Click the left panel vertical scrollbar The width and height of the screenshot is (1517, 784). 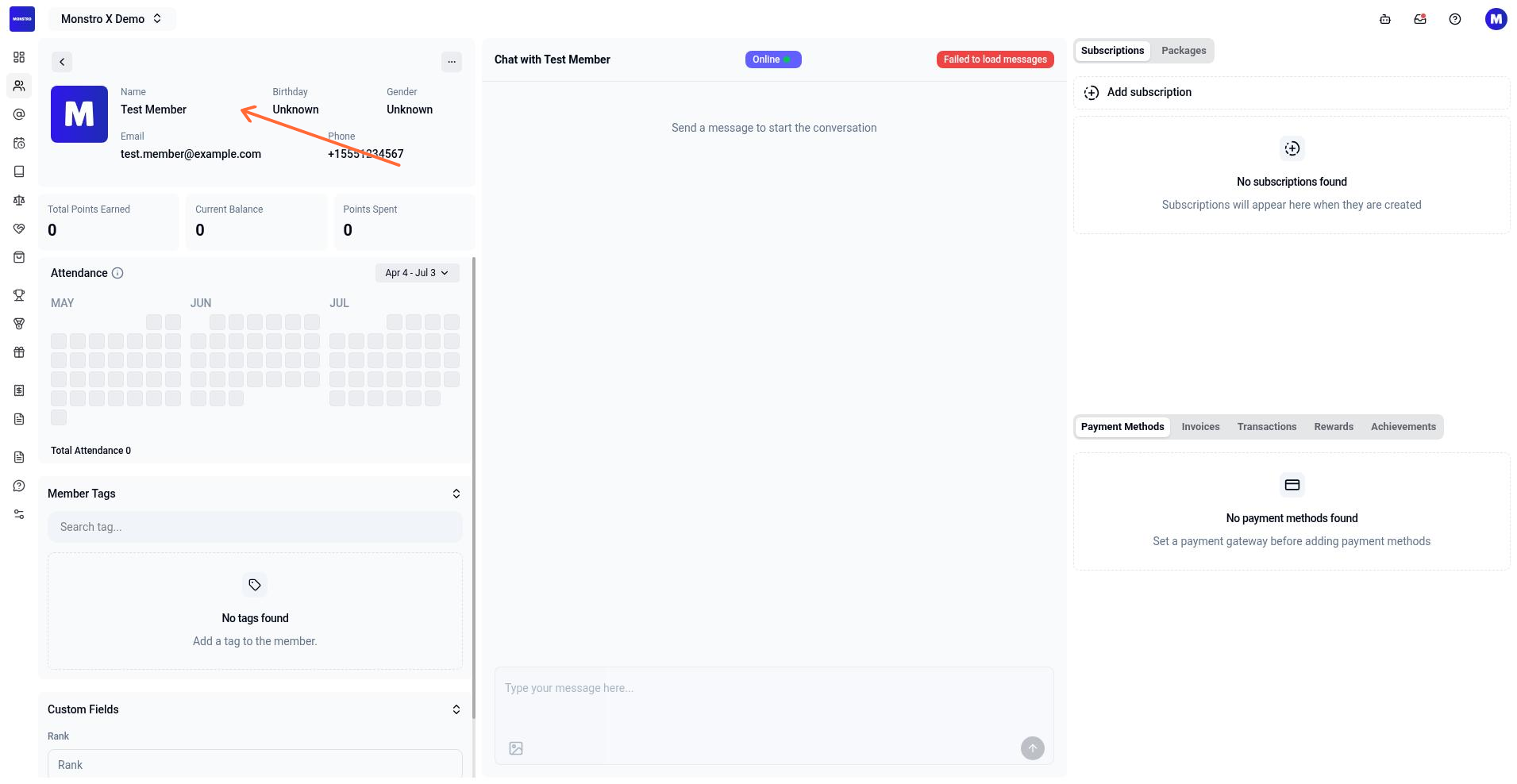point(474,488)
